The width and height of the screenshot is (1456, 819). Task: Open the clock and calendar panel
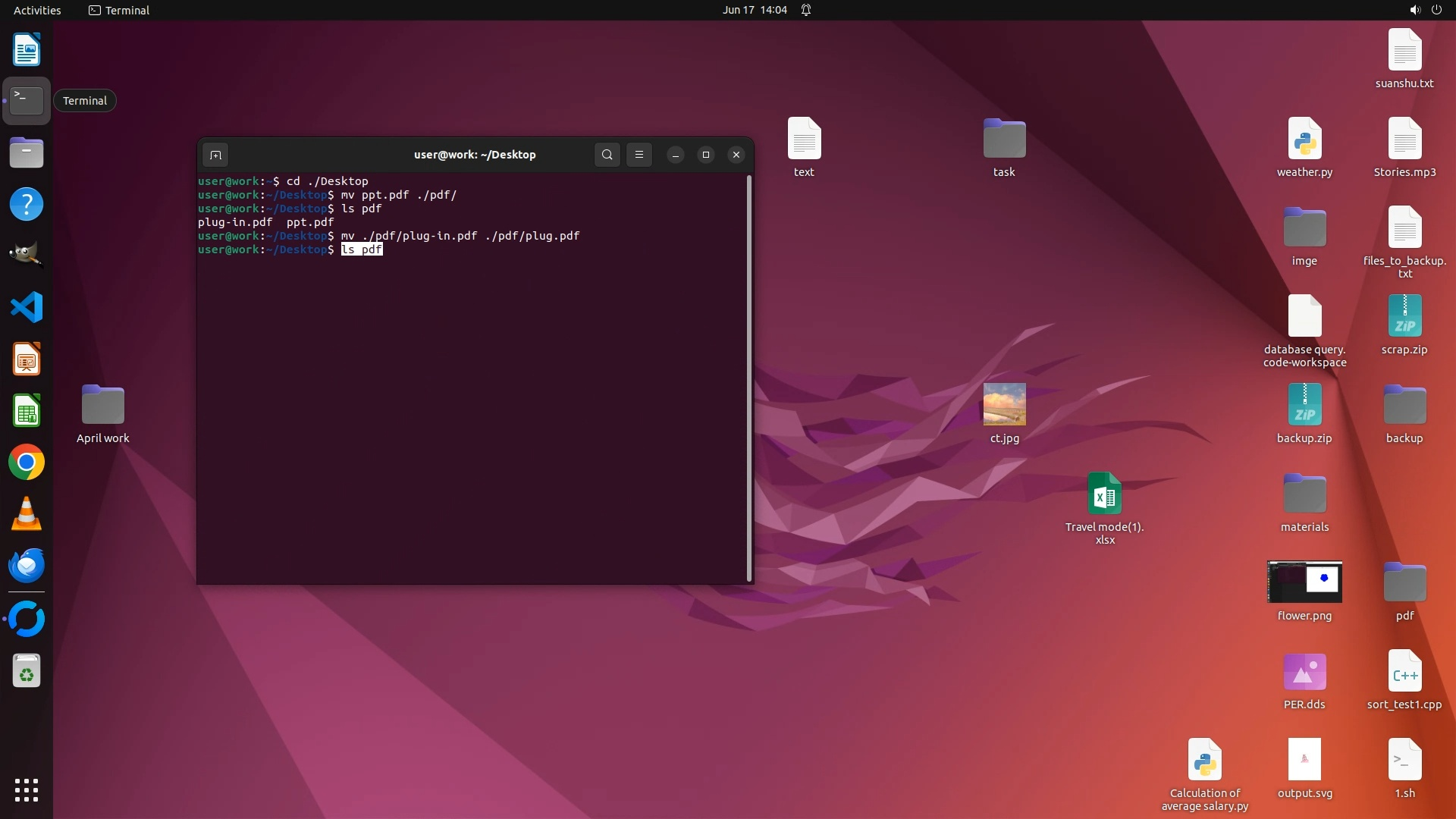point(754,10)
